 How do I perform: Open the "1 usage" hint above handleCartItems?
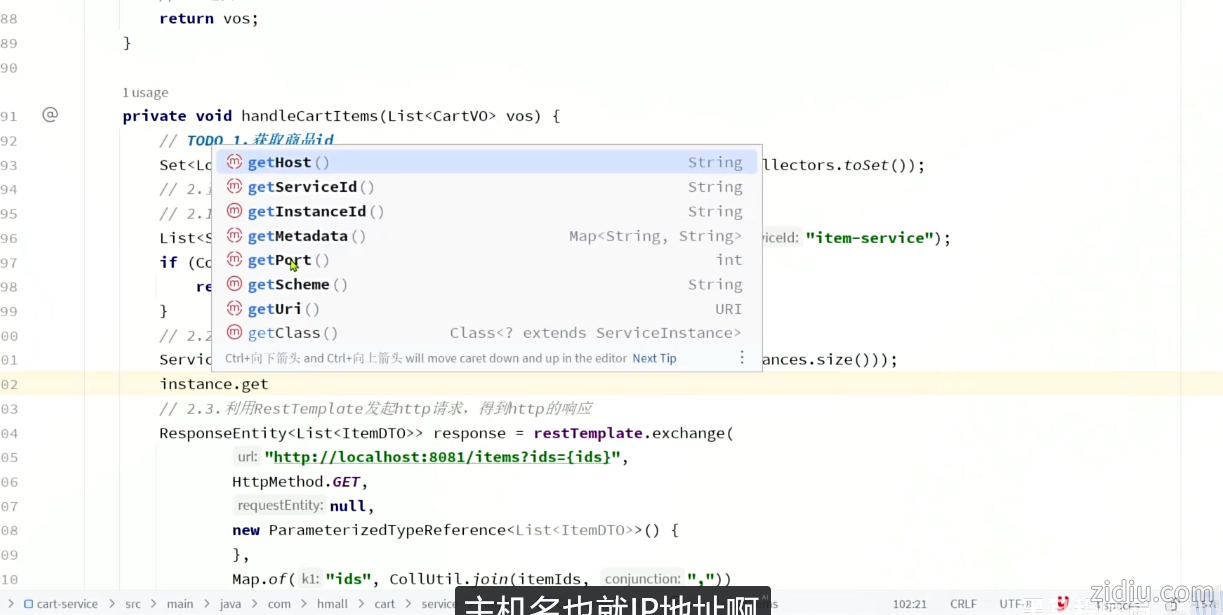[145, 92]
